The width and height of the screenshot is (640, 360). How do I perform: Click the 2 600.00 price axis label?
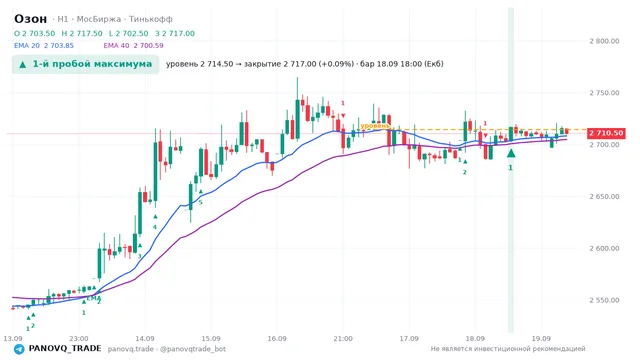coord(604,248)
